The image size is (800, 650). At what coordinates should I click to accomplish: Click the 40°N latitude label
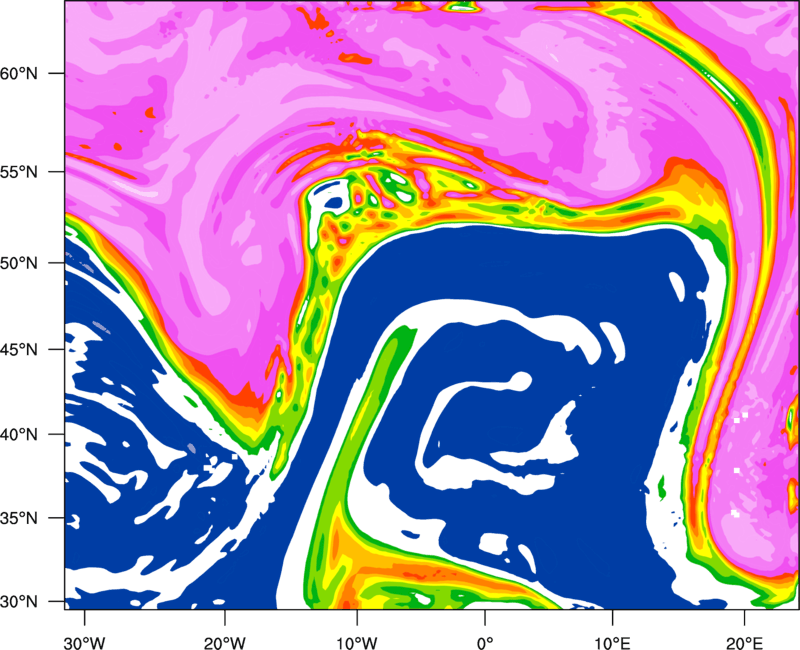click(x=19, y=435)
